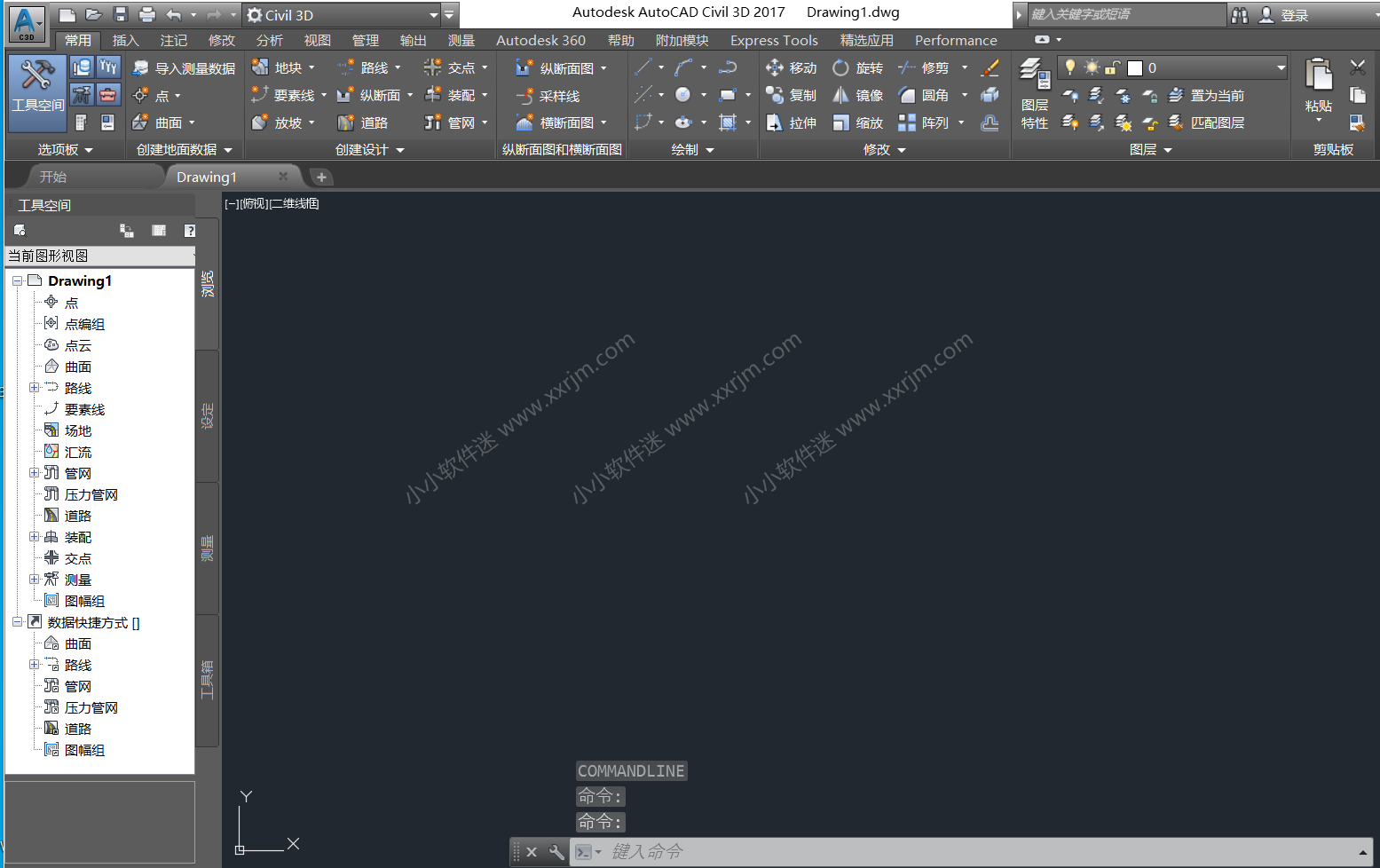The width and height of the screenshot is (1380, 868).
Task: Open the Autodesk 360 tab
Action: point(540,40)
